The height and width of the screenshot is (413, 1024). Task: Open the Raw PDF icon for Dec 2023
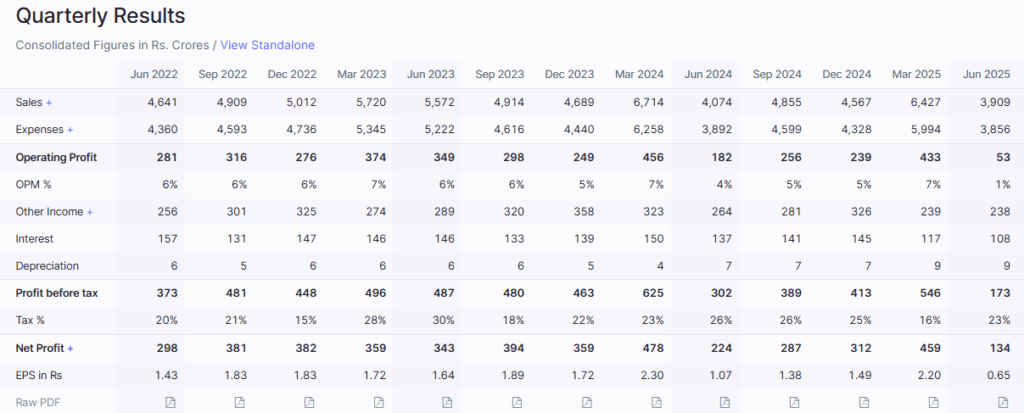tap(586, 402)
